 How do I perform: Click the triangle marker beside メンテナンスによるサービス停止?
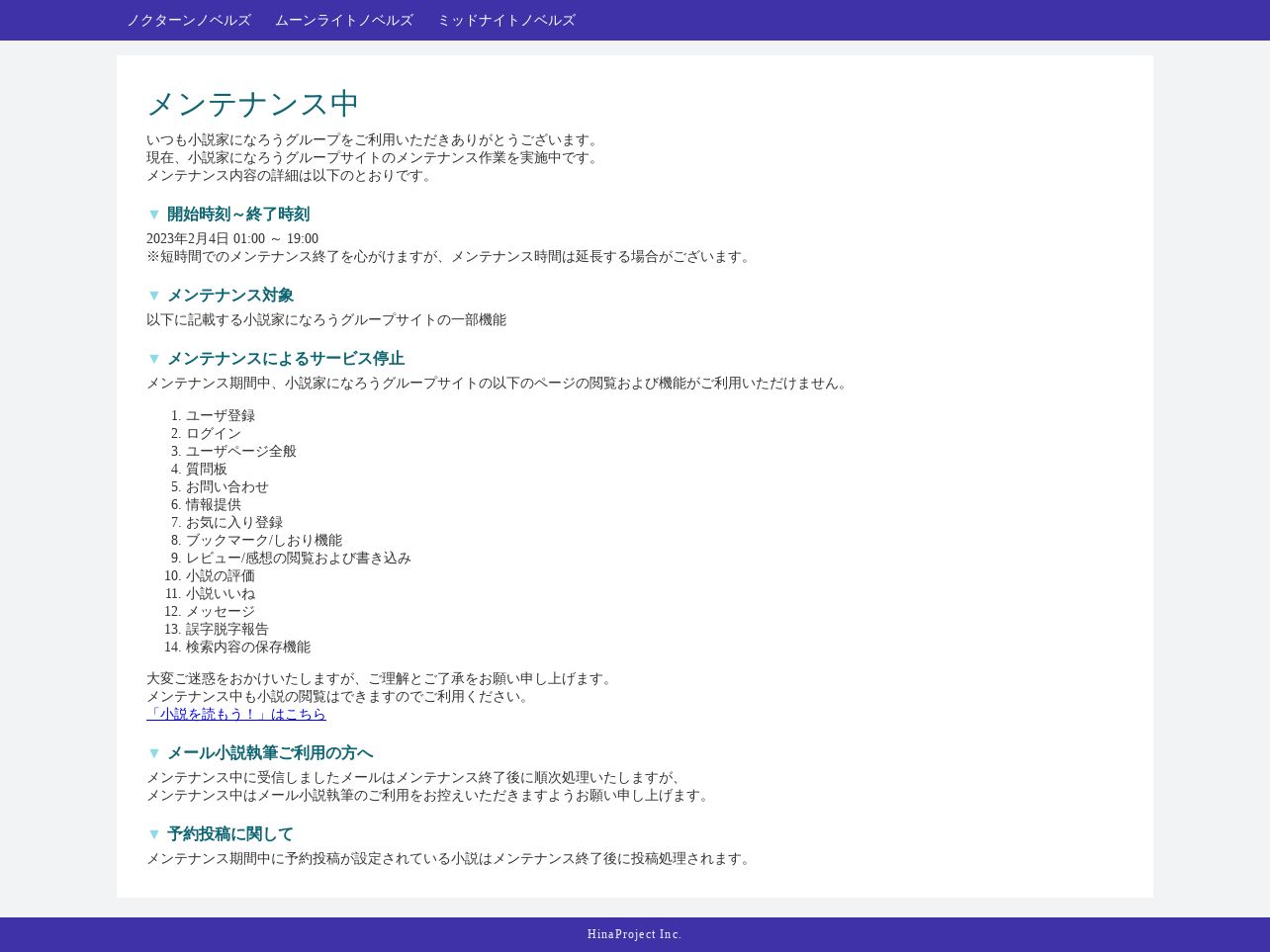(154, 359)
